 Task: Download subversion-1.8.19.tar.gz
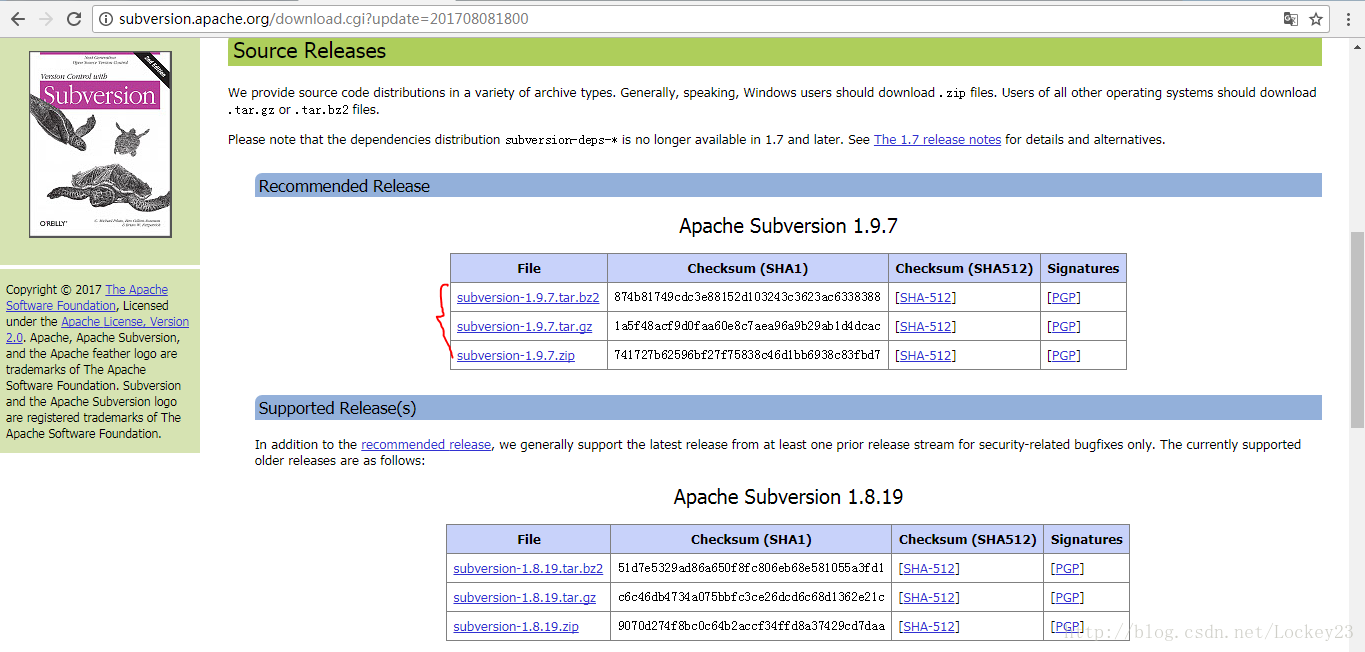[x=524, y=597]
